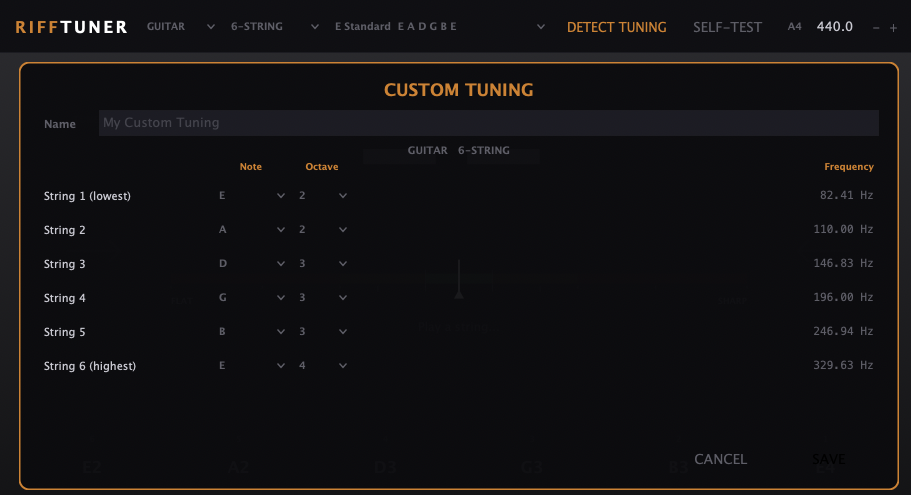Viewport: 911px width, 495px height.
Task: Click CANCEL in the Custom Tuning dialog
Action: coord(720,459)
